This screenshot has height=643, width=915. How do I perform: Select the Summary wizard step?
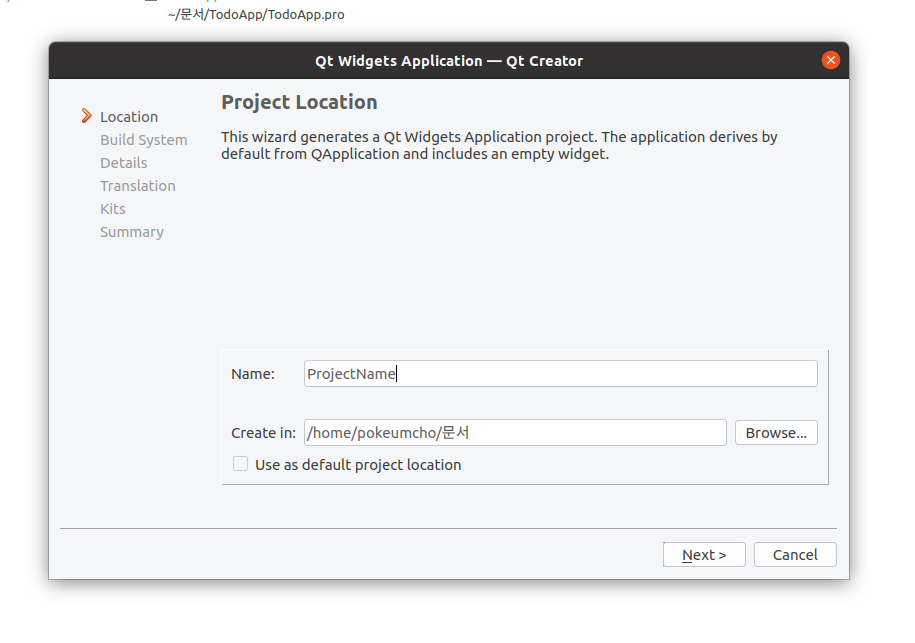[132, 232]
